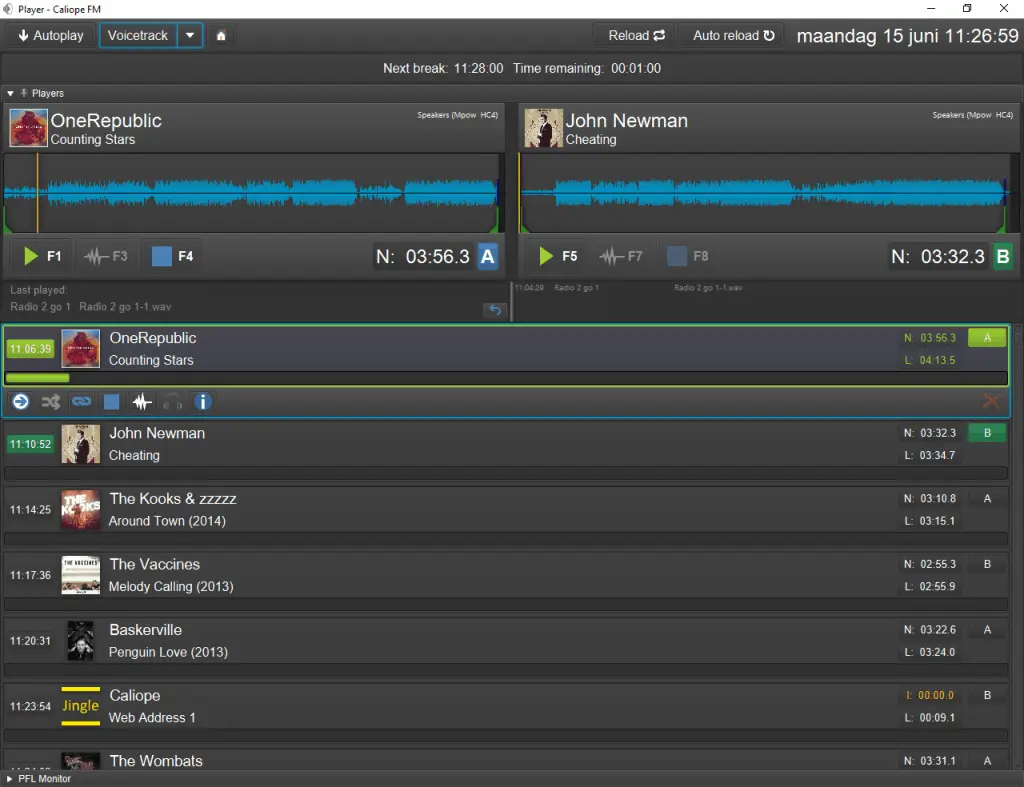Open the Voicetrack dropdown arrow
Viewport: 1024px width, 787px height.
point(190,35)
